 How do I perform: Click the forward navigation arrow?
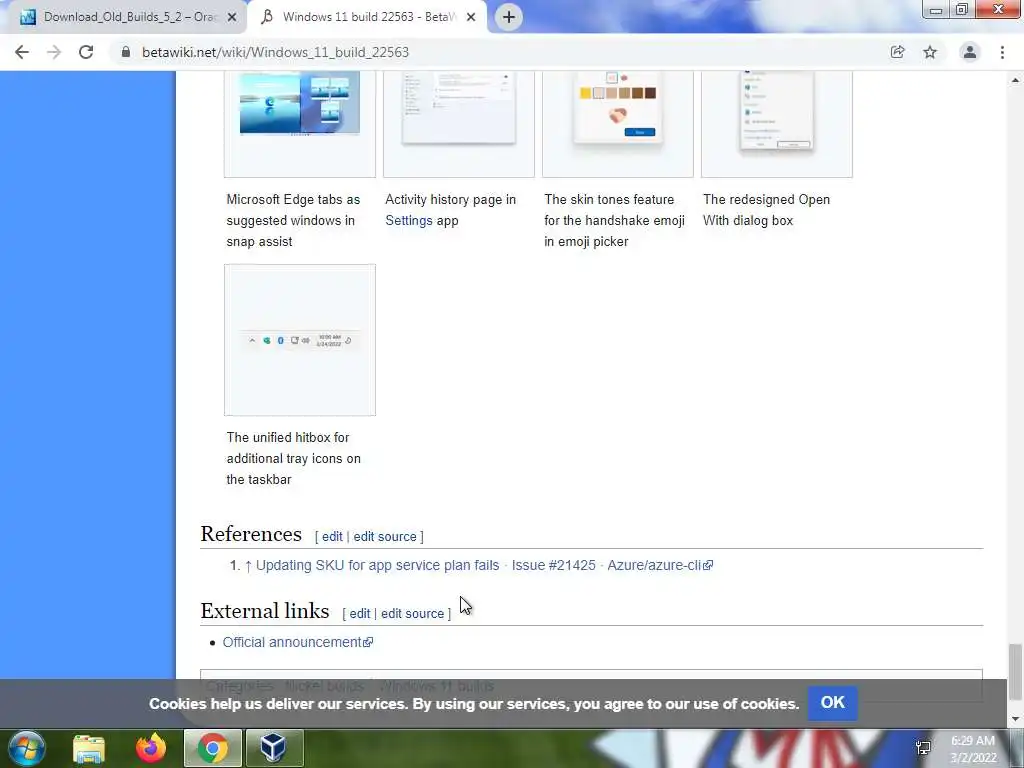pos(54,52)
